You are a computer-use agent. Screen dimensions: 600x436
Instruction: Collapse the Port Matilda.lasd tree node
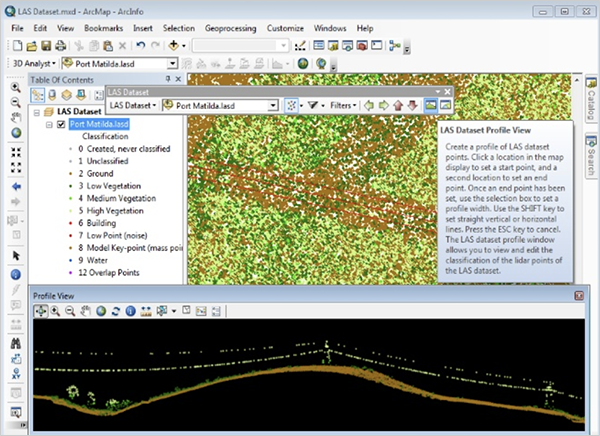pyautogui.click(x=49, y=125)
